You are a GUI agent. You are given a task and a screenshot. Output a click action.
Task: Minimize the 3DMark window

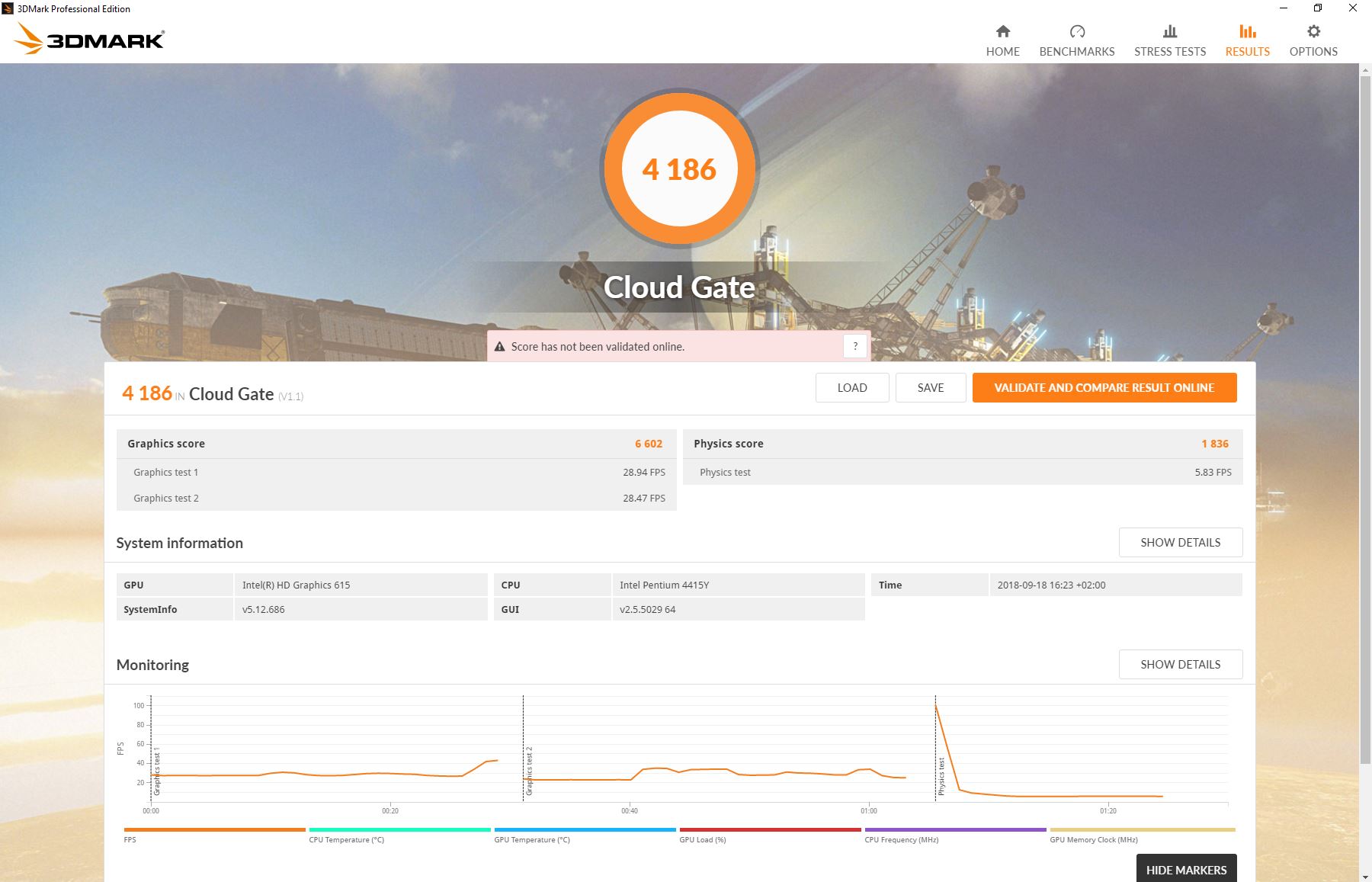click(1284, 8)
